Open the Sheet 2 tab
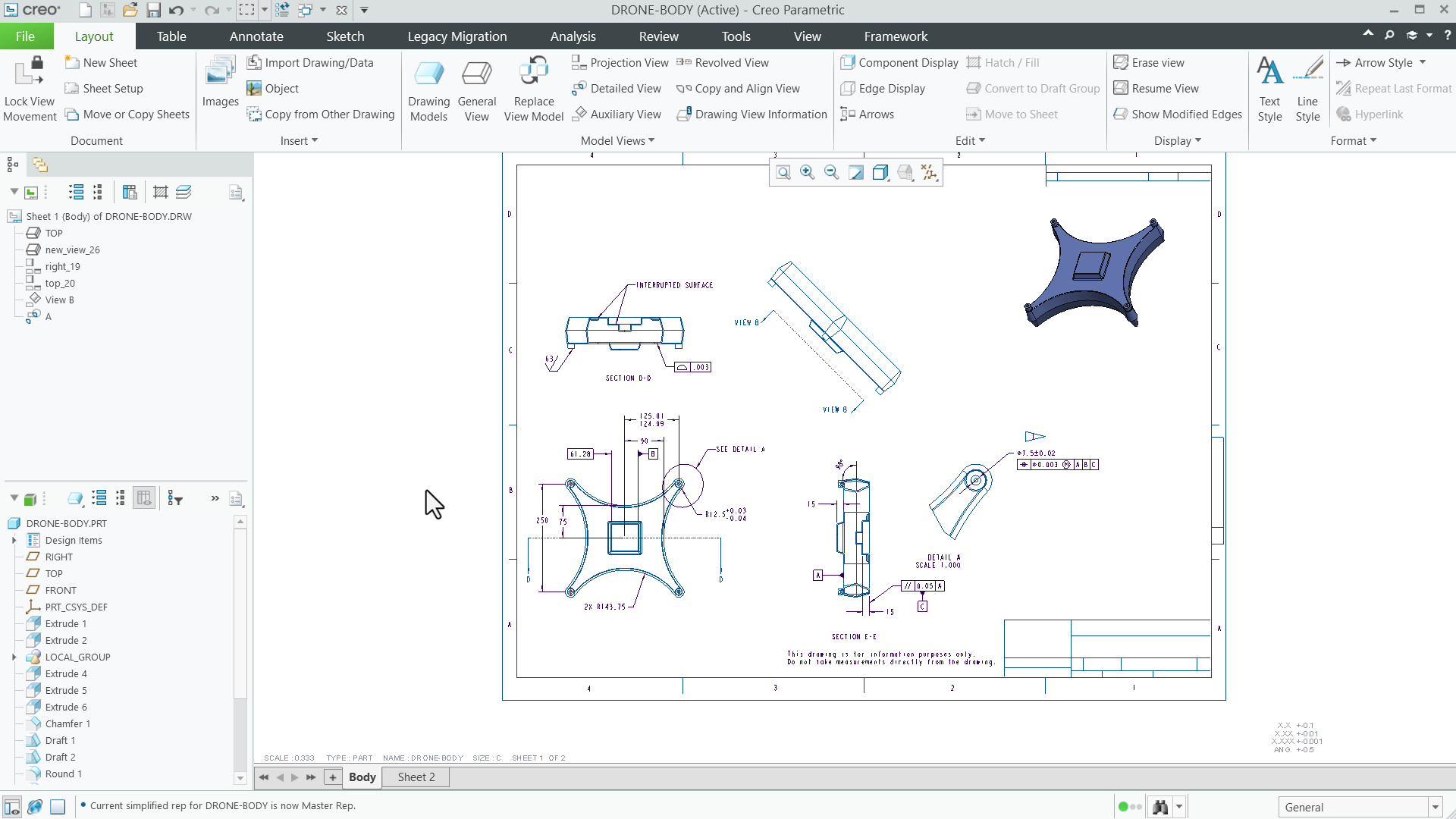 (x=415, y=777)
